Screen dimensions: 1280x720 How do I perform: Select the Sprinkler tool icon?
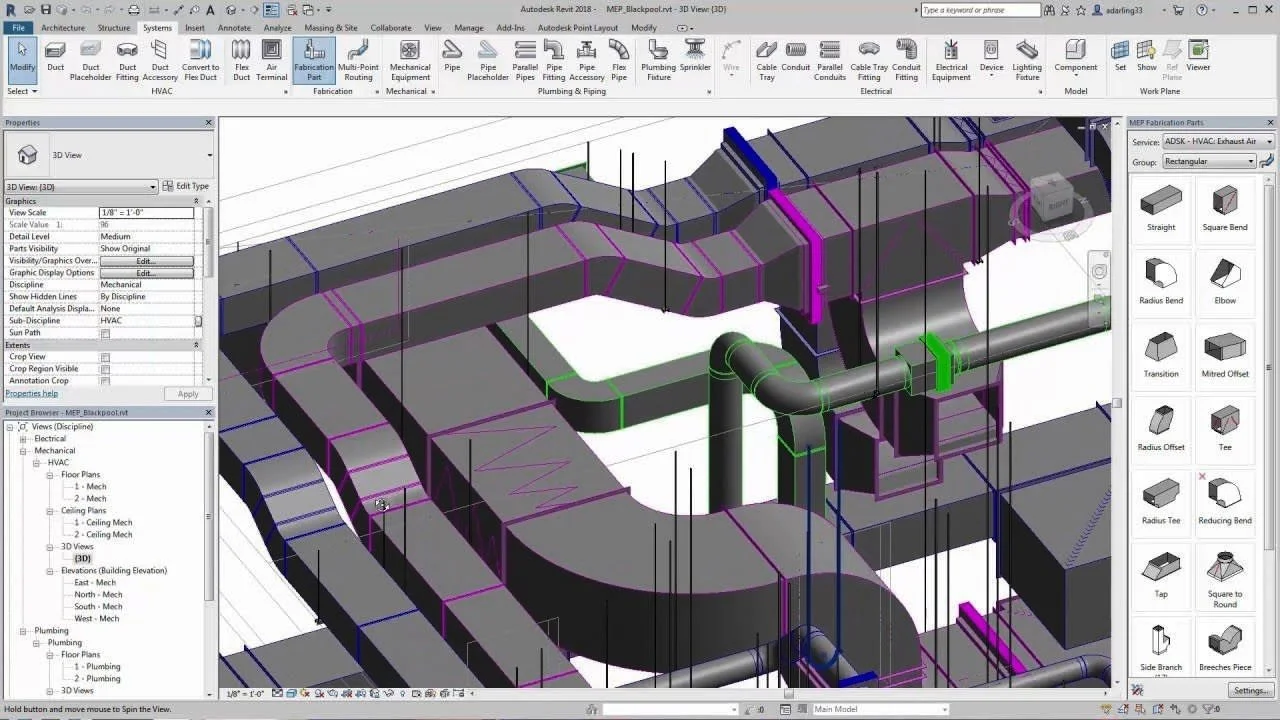(695, 56)
